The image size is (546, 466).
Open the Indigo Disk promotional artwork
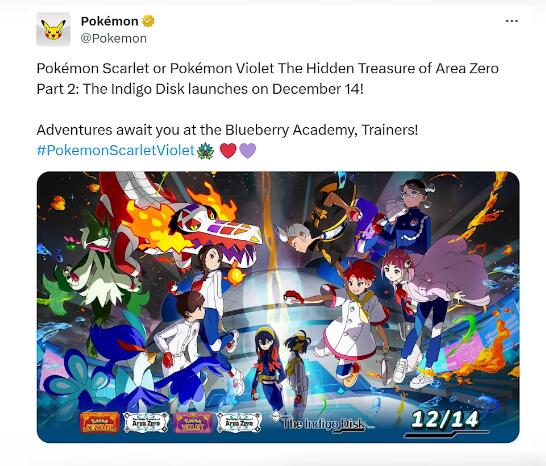[x=278, y=307]
